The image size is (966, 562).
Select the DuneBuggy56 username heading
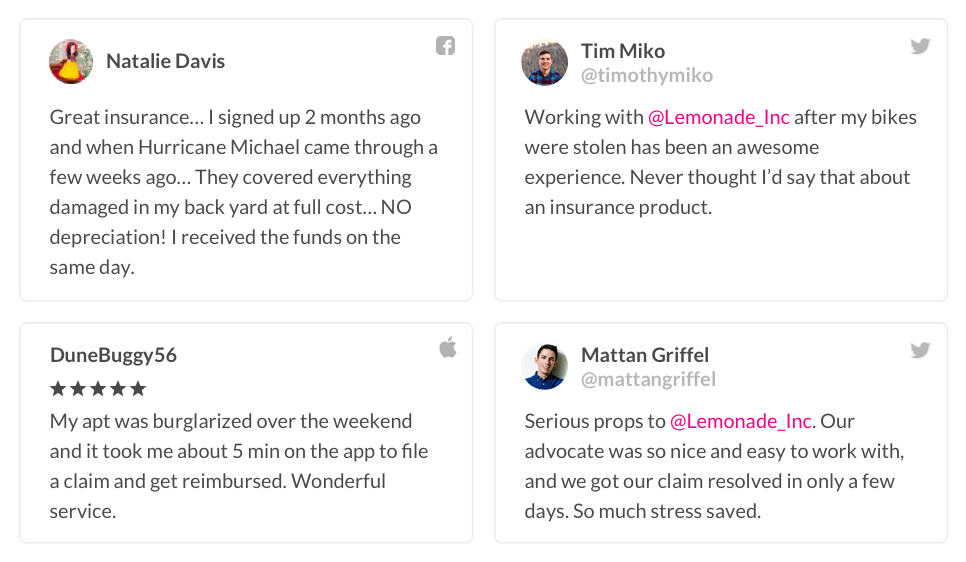[113, 356]
